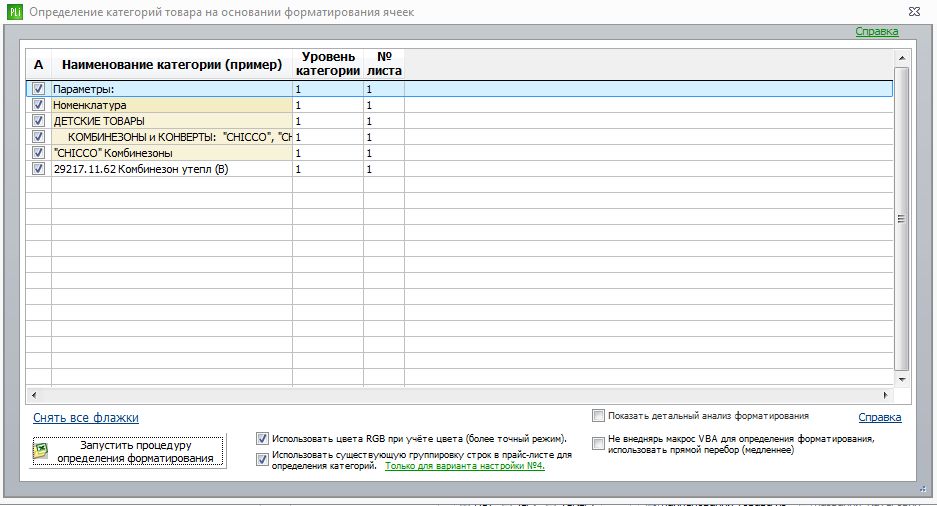Select "CHICCO" Комбинезоны category cell

coord(172,154)
